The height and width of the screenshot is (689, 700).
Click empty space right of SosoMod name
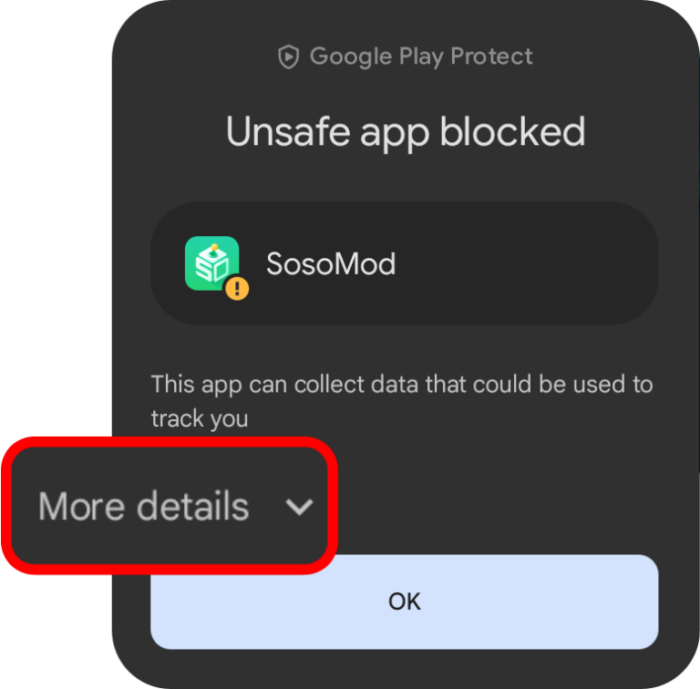(x=520, y=264)
